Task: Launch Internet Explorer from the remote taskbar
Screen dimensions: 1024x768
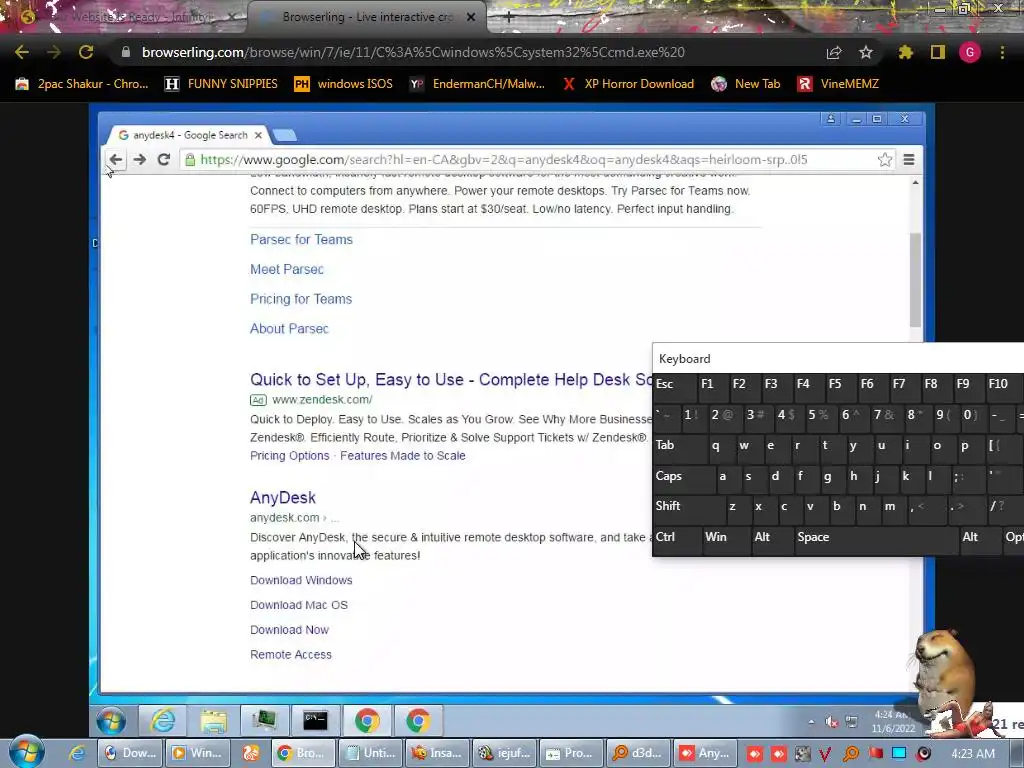Action: coord(163,721)
